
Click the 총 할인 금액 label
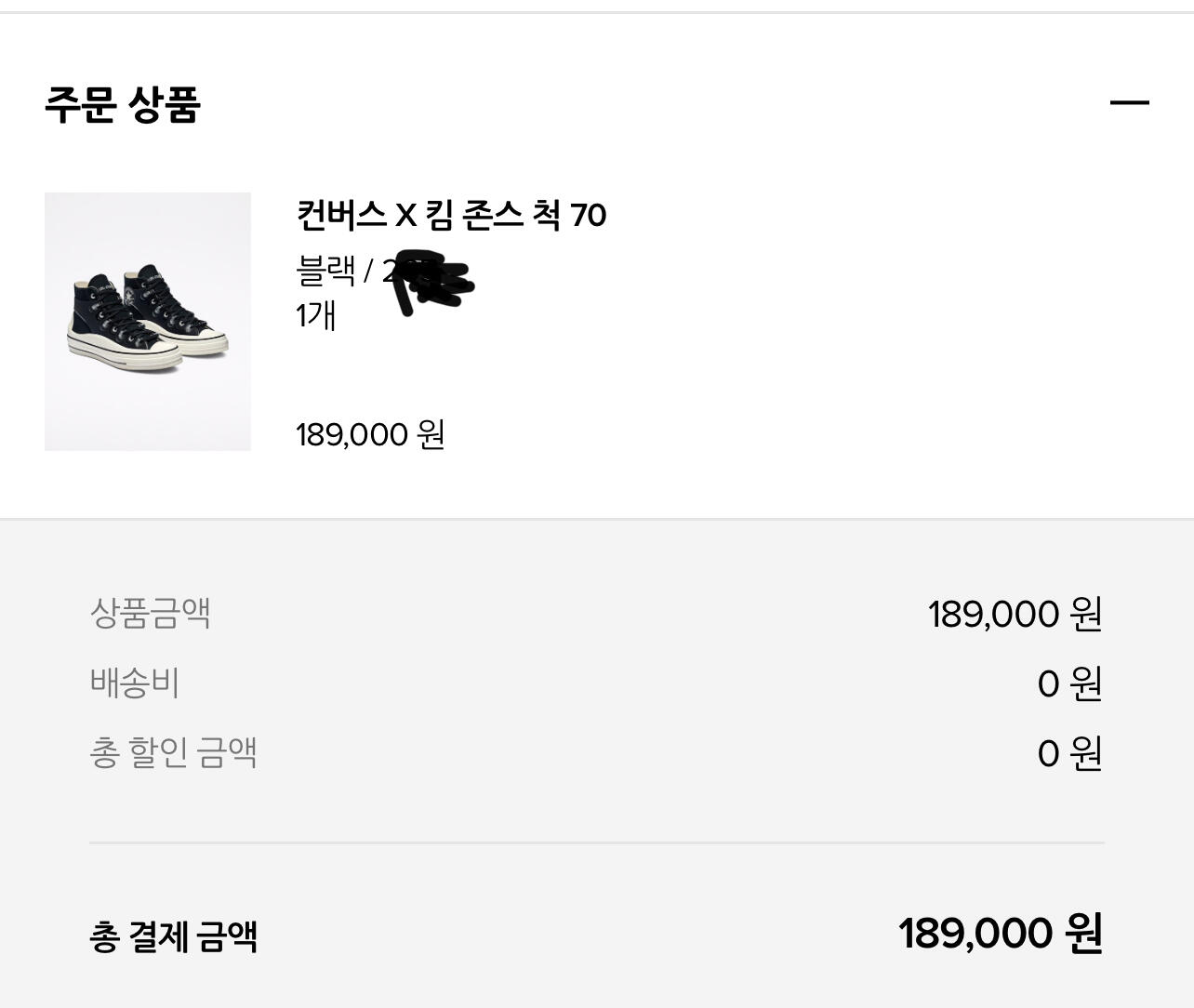click(x=173, y=752)
